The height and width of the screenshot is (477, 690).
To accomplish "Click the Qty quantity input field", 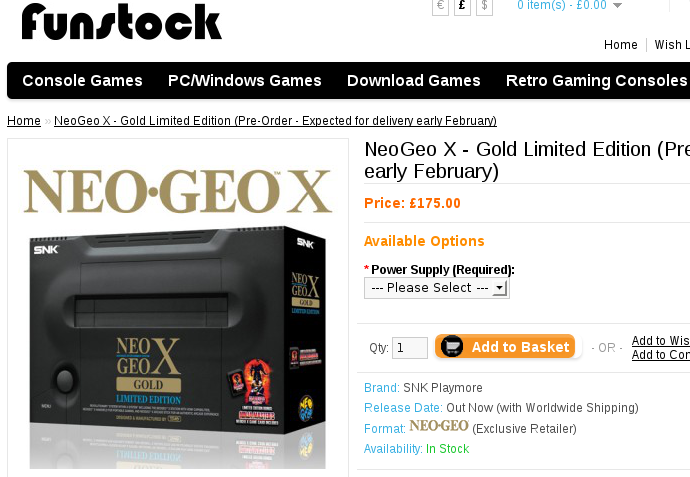I will pyautogui.click(x=410, y=348).
